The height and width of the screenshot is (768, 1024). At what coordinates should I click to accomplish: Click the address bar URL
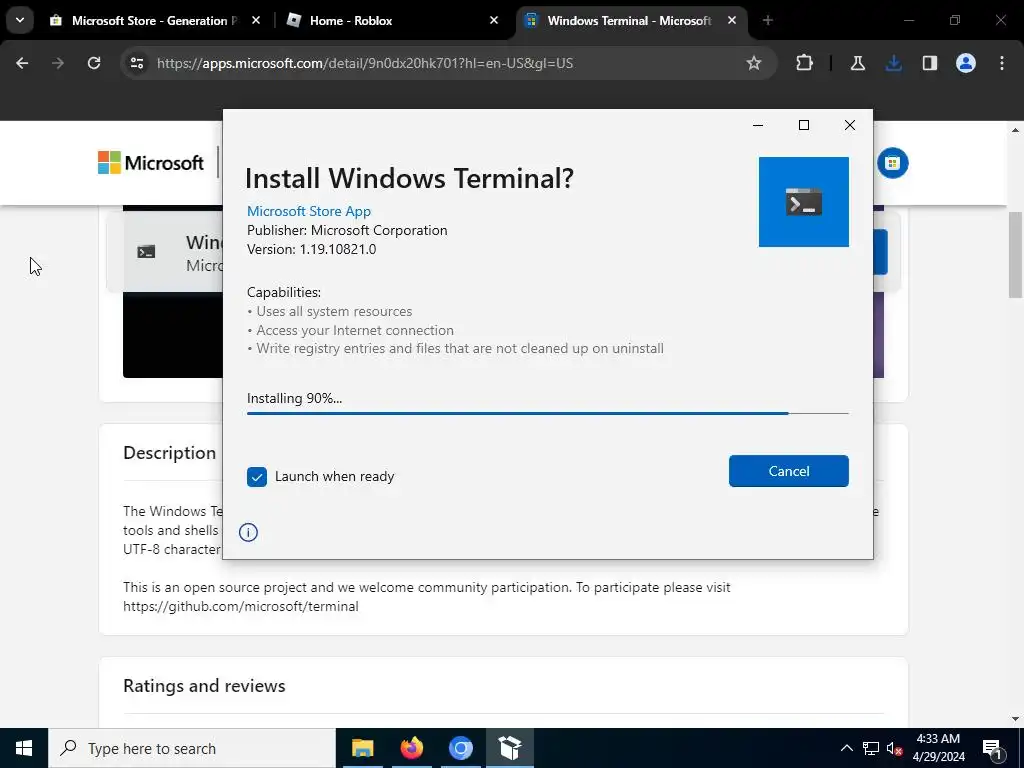[365, 63]
